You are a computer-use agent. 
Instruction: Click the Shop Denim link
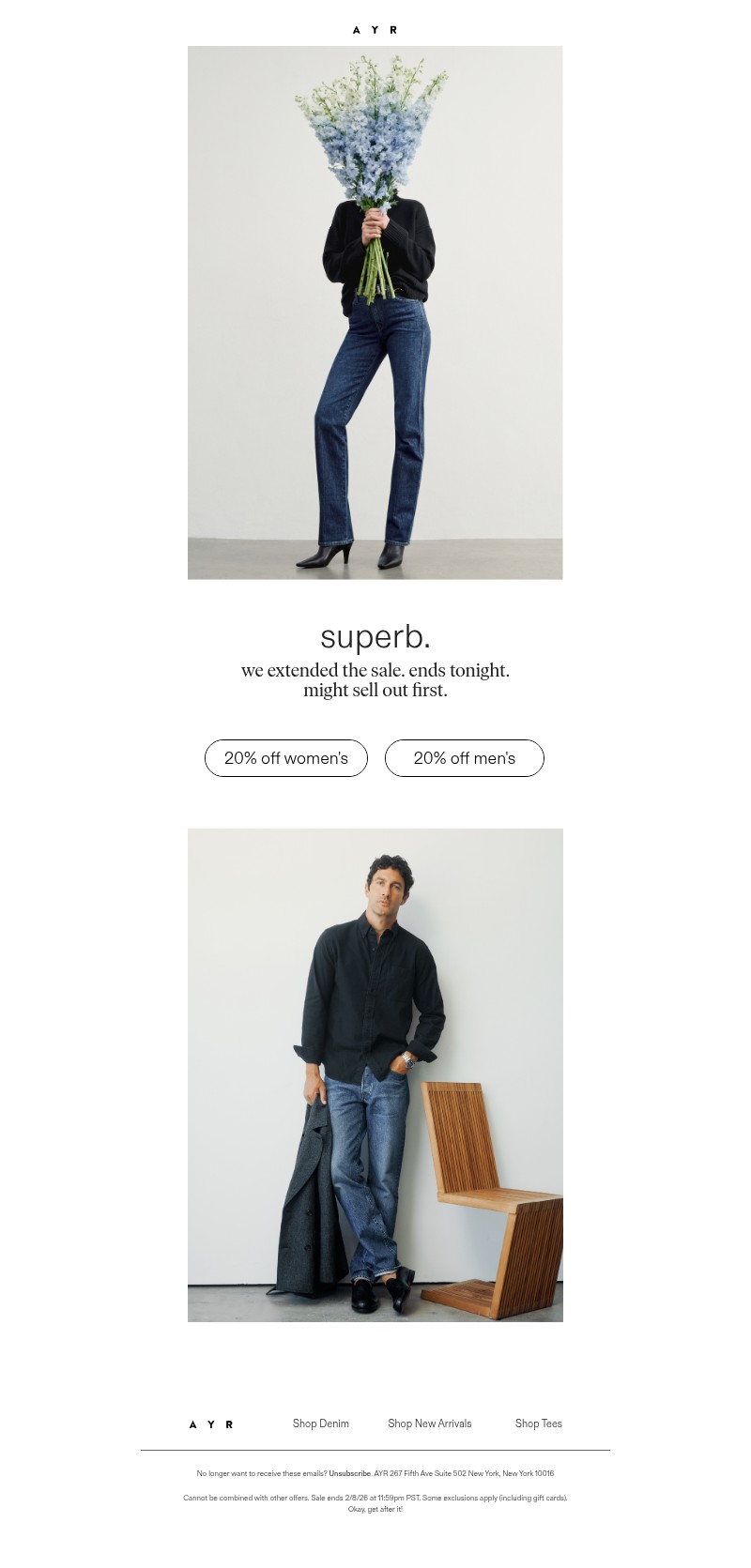(x=320, y=1423)
